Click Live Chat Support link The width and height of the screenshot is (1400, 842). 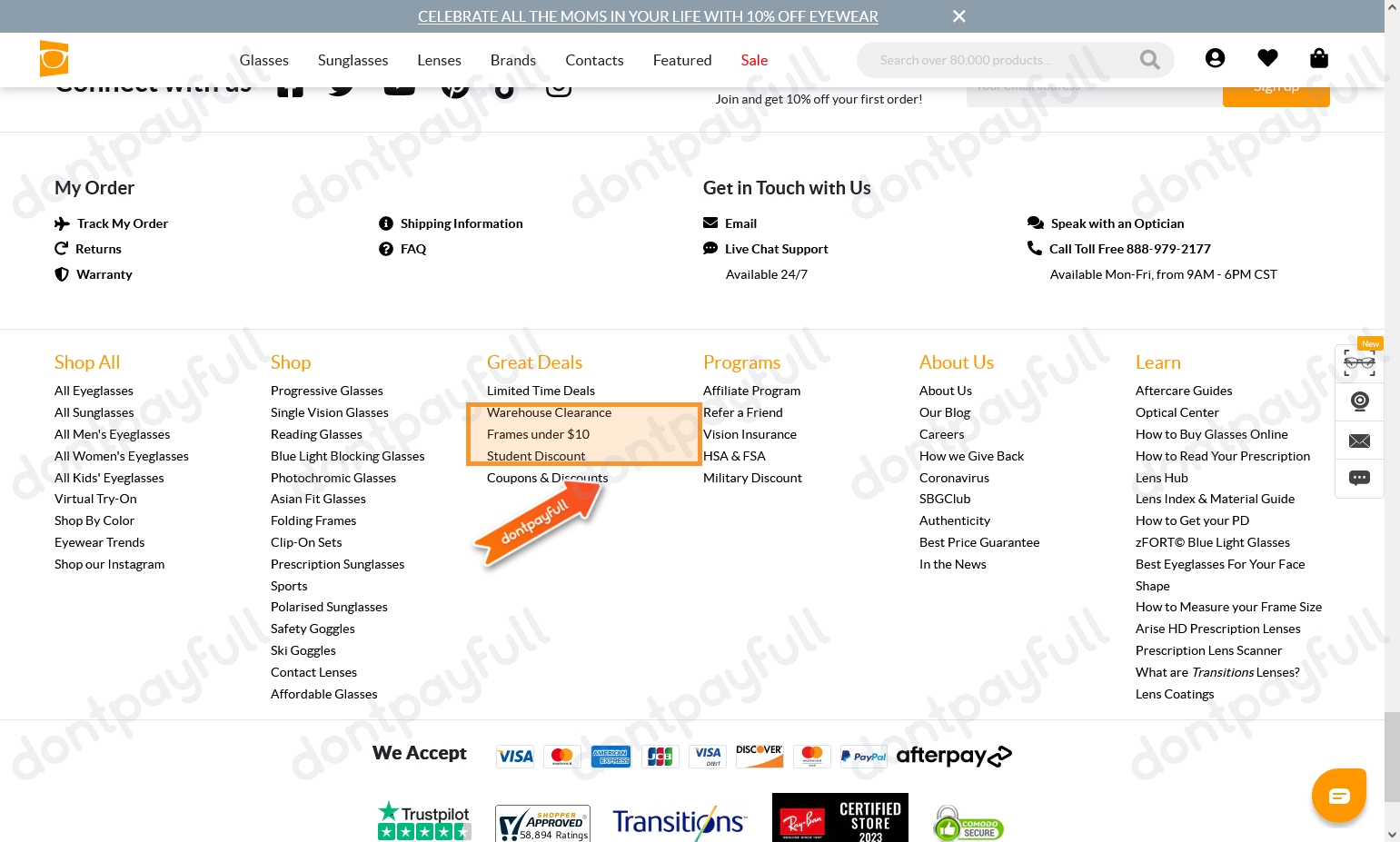[x=776, y=249]
